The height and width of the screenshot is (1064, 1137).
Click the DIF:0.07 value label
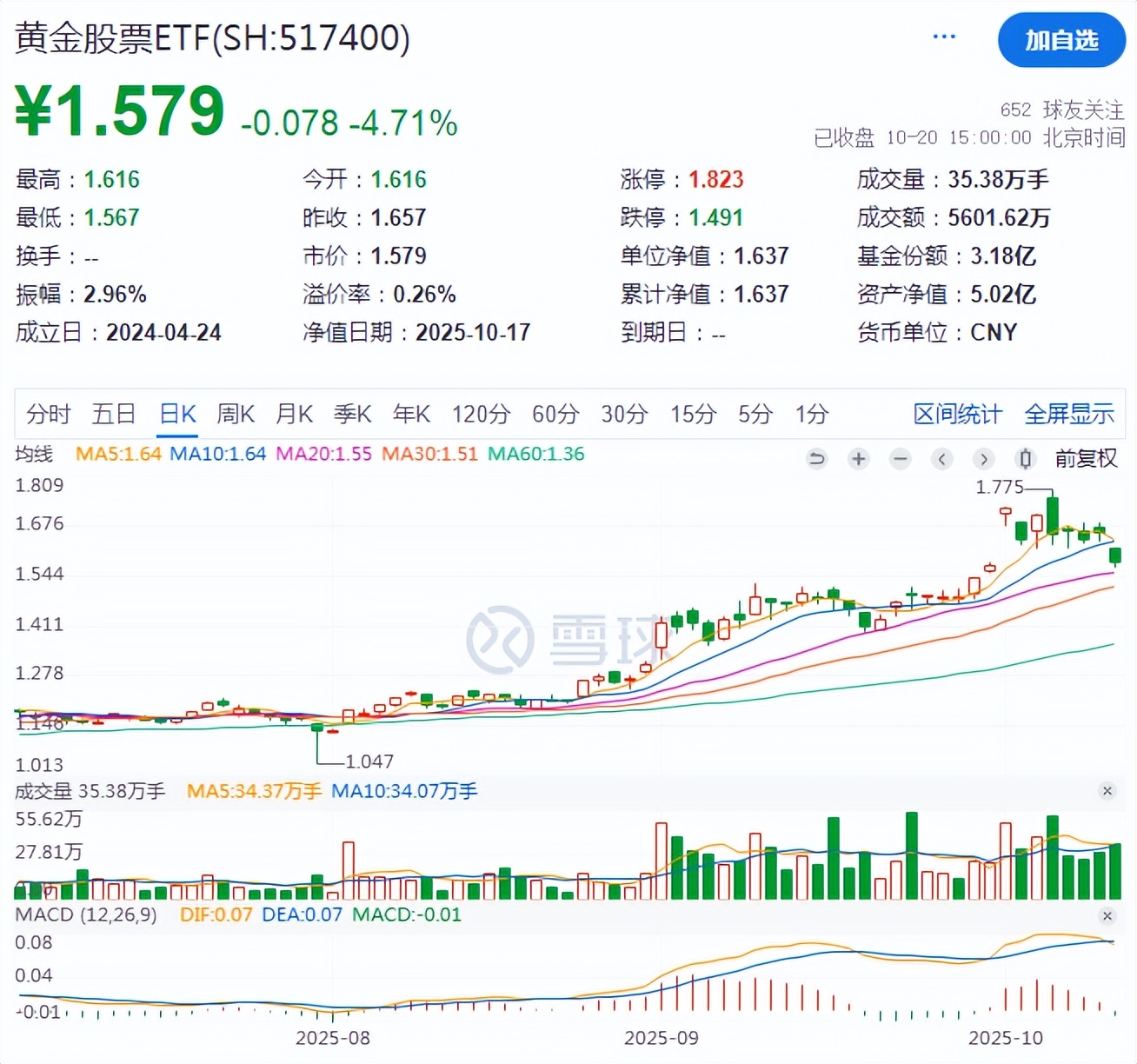click(216, 914)
